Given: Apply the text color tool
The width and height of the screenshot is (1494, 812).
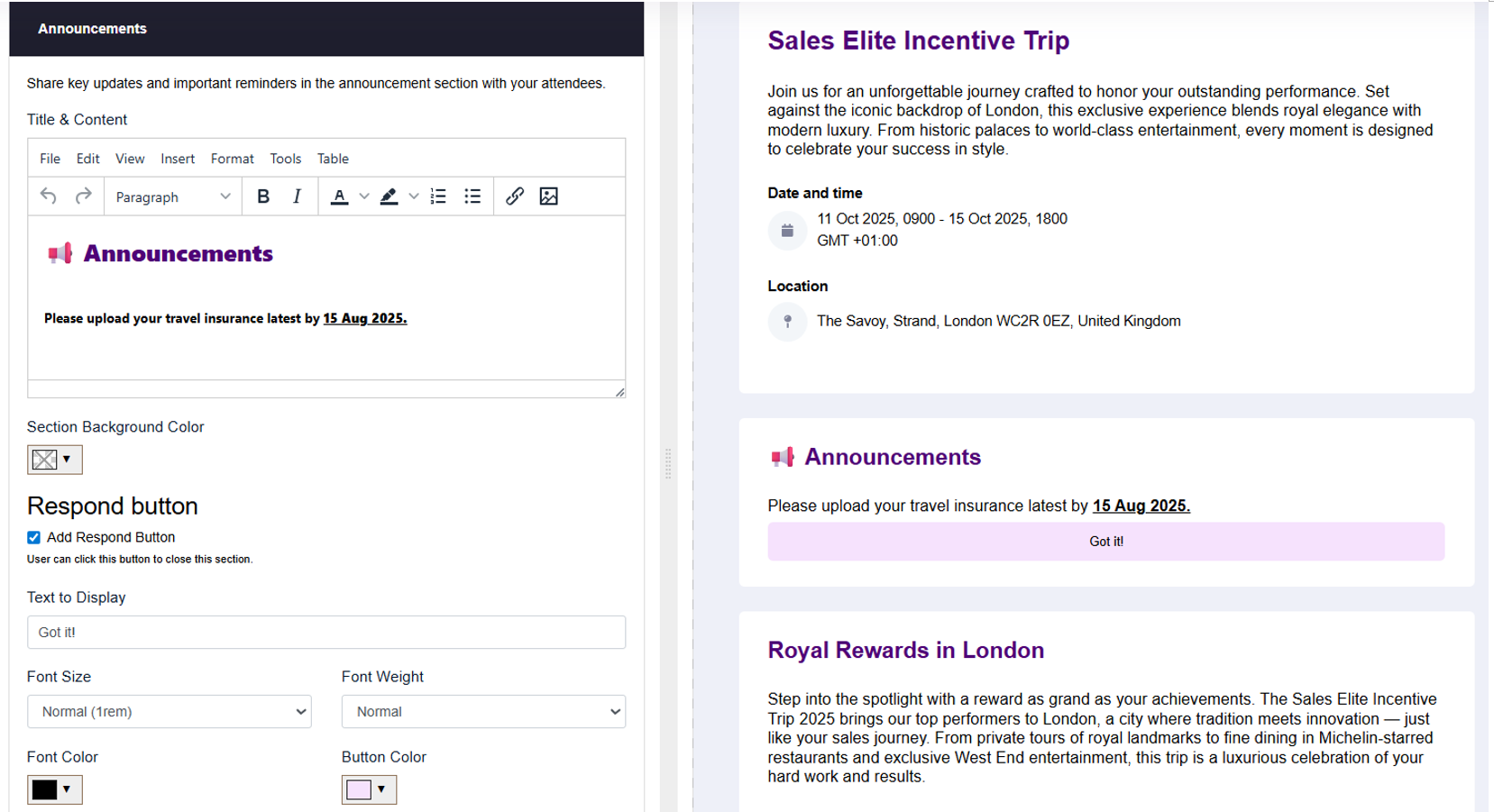Looking at the screenshot, I should coord(339,196).
